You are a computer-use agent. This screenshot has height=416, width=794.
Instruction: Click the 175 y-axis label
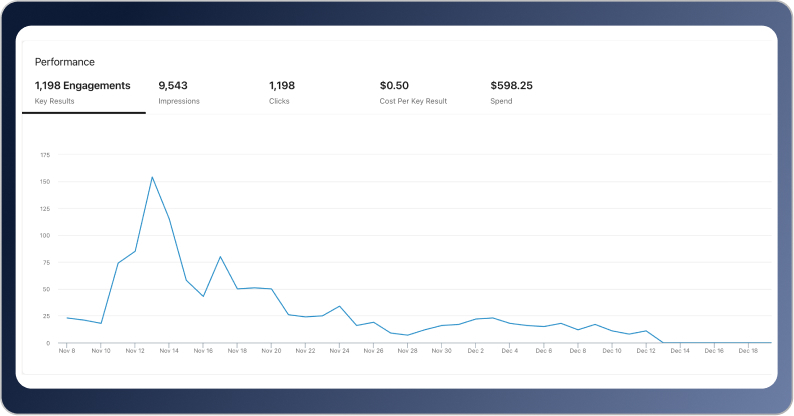point(45,155)
